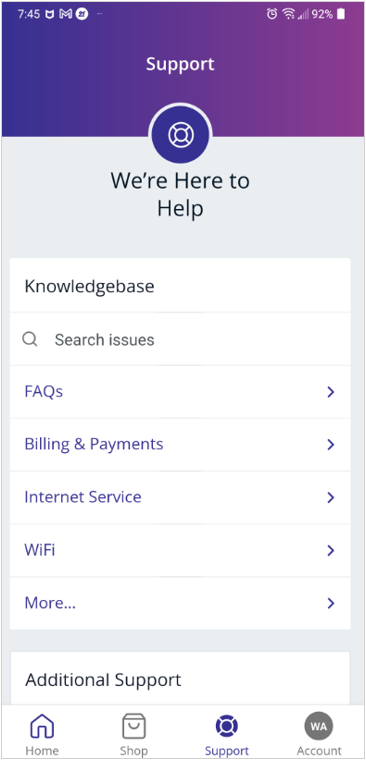
Task: Tap the Support lifebuoy icon in bottom bar
Action: coord(226,726)
